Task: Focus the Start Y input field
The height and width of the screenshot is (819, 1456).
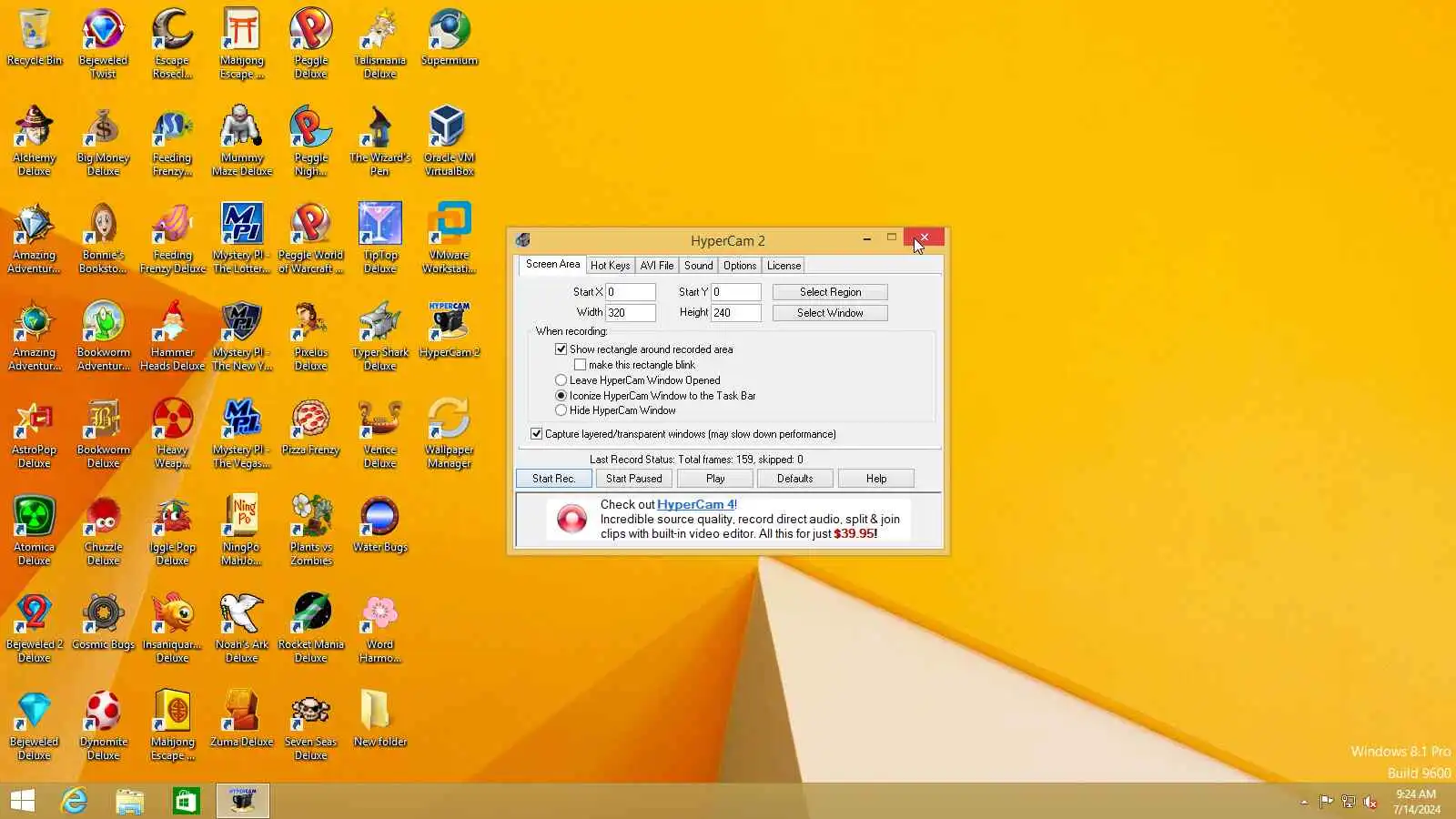Action: click(x=736, y=292)
